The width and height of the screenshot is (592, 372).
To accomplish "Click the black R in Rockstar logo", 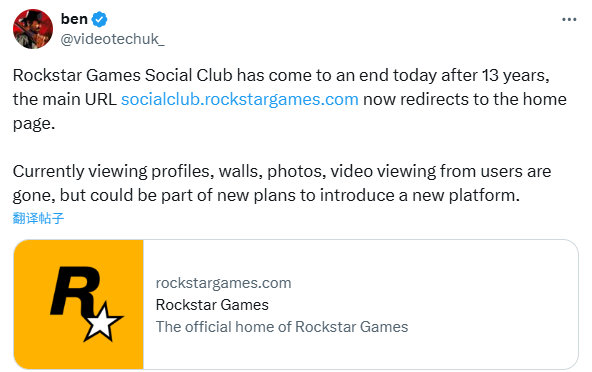I will coord(76,291).
